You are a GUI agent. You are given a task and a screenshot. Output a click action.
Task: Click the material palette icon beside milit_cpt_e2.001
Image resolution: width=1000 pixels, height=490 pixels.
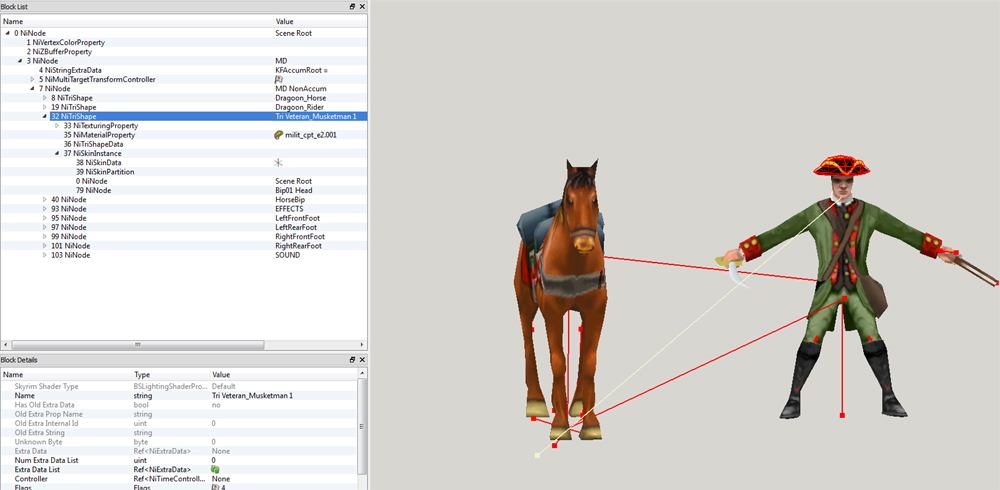point(279,135)
